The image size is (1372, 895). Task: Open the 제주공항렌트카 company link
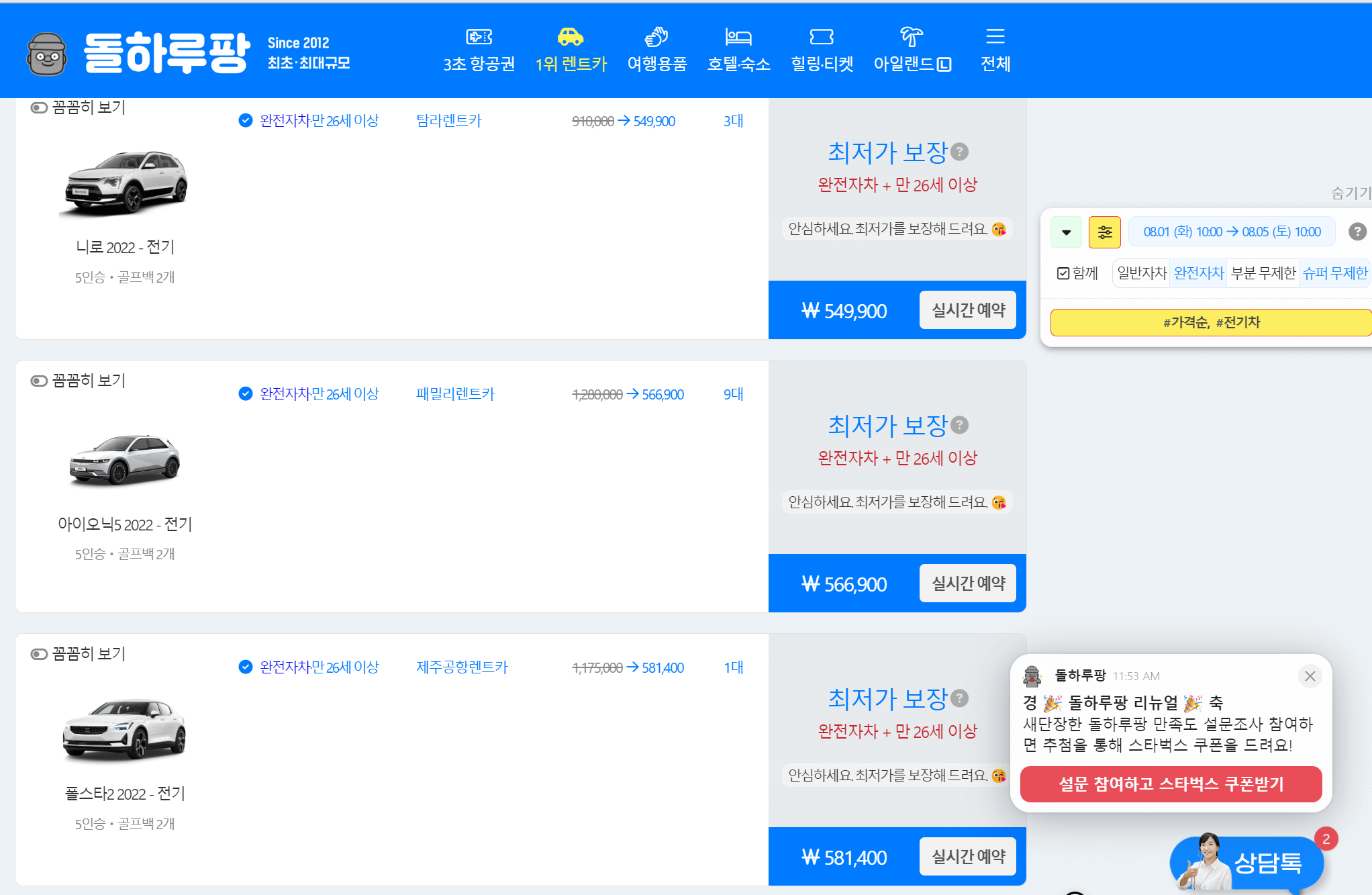pos(462,667)
